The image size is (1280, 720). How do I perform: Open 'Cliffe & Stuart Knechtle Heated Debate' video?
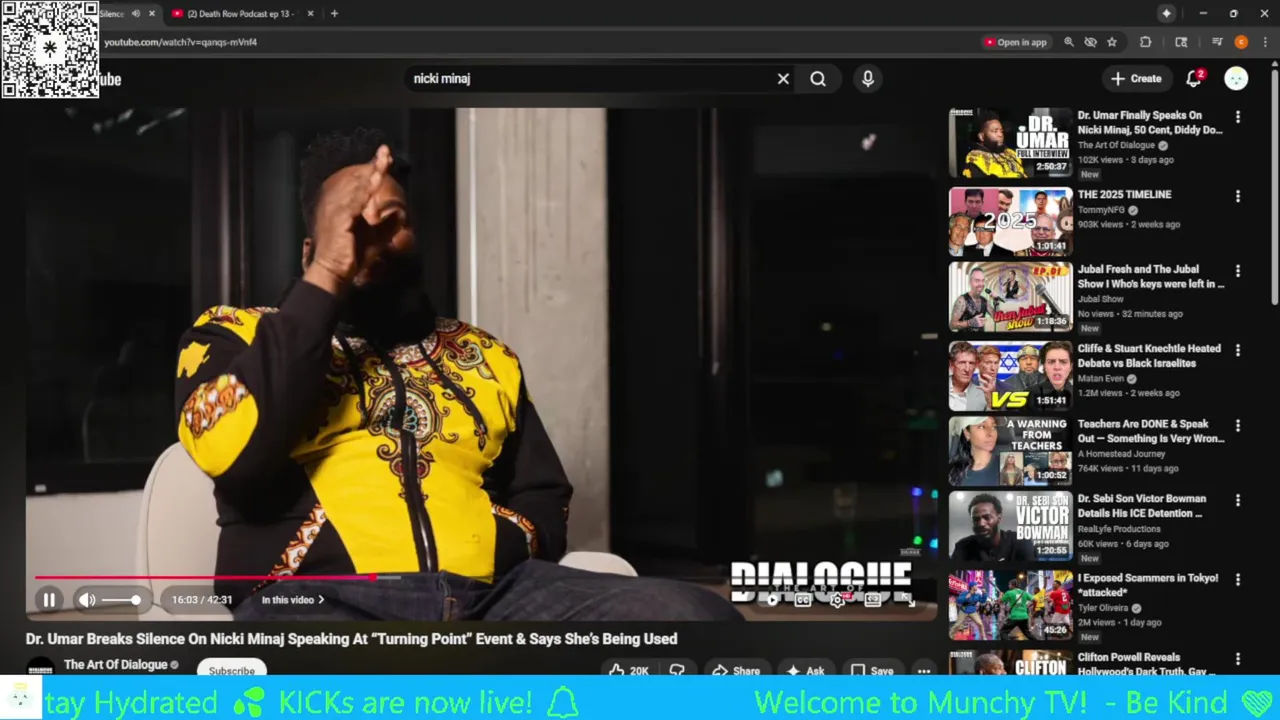click(x=1149, y=356)
